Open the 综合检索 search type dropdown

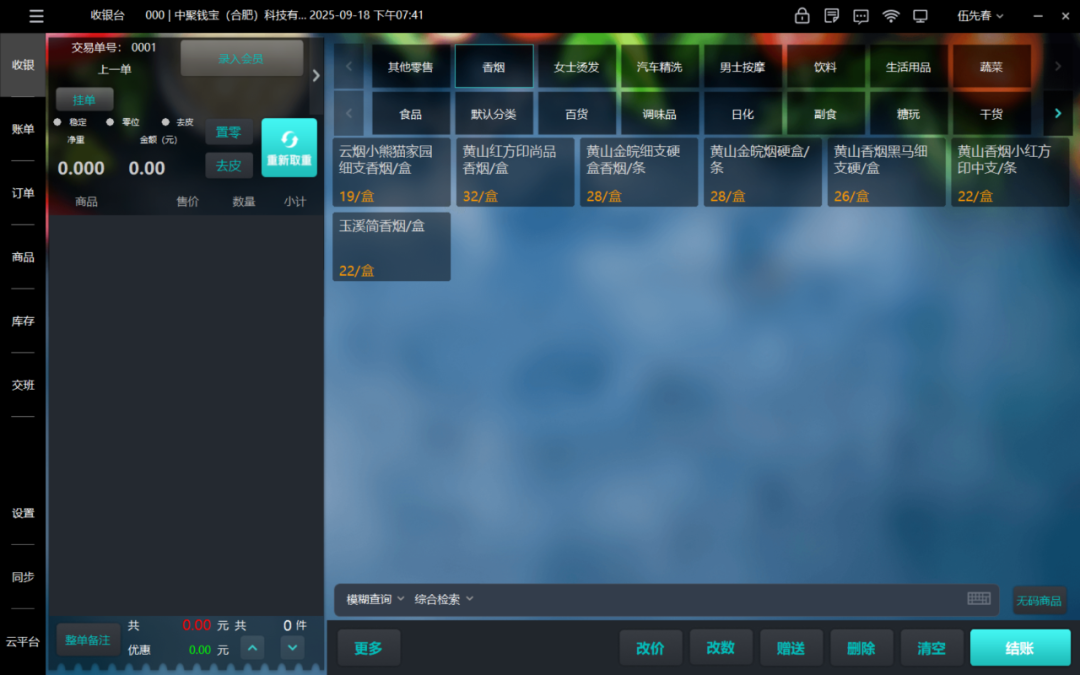click(444, 600)
